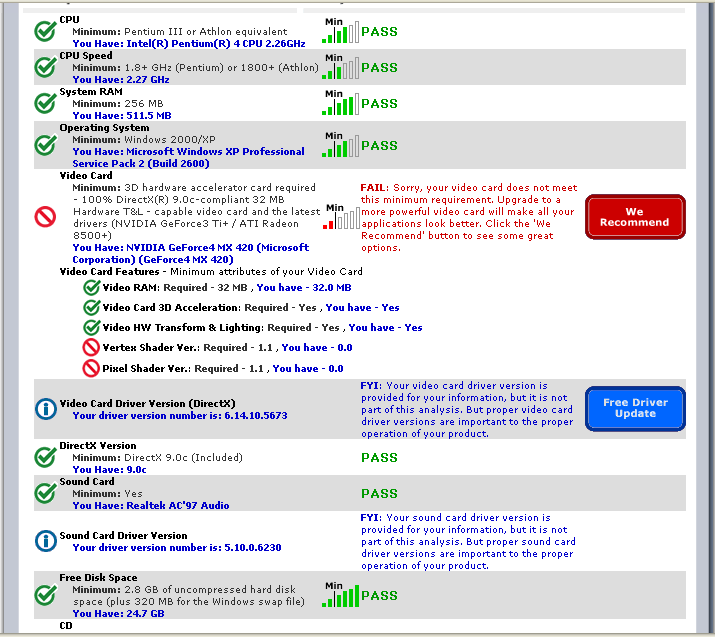Viewport: 715px width, 637px height.
Task: Click the green check next to Video RAM
Action: pos(92,288)
